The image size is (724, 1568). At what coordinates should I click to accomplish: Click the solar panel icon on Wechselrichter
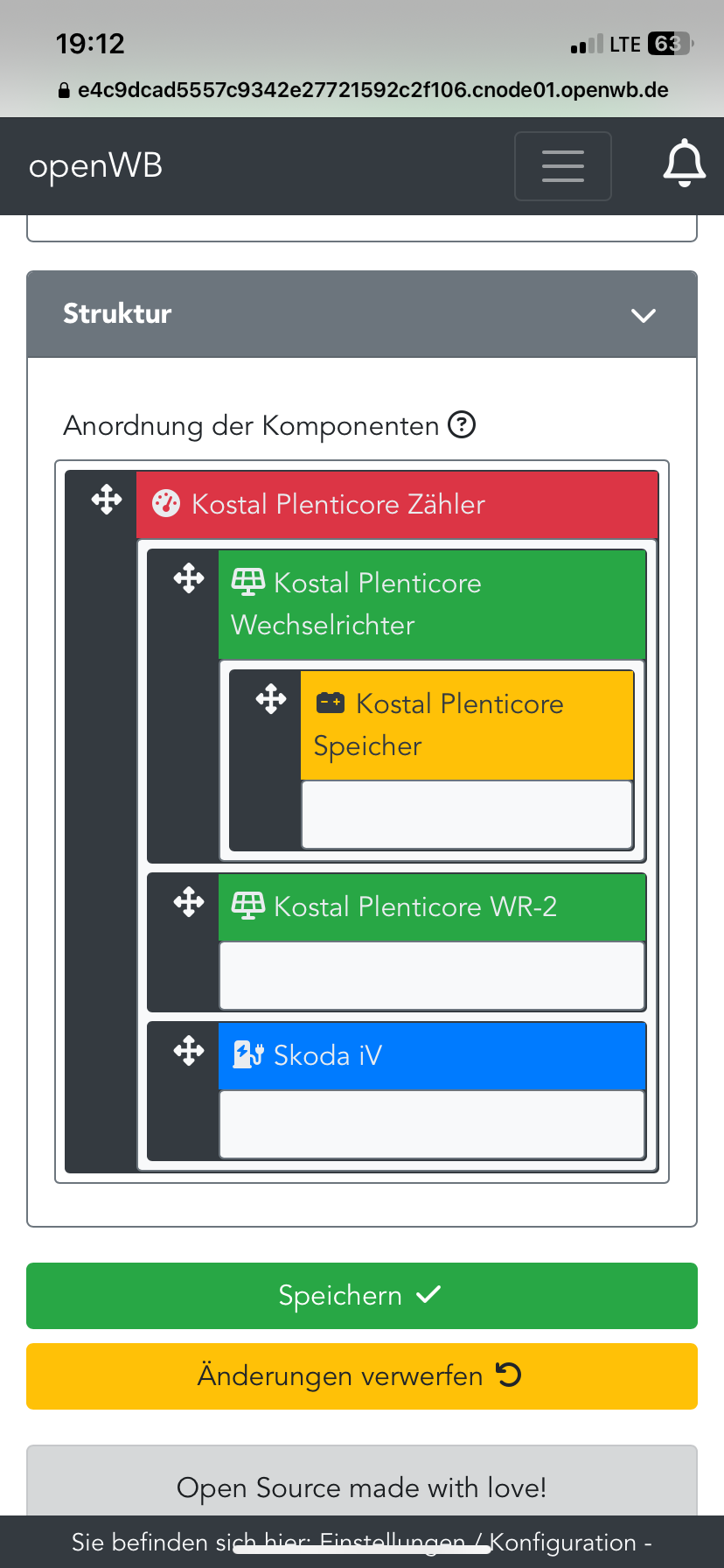pyautogui.click(x=248, y=582)
